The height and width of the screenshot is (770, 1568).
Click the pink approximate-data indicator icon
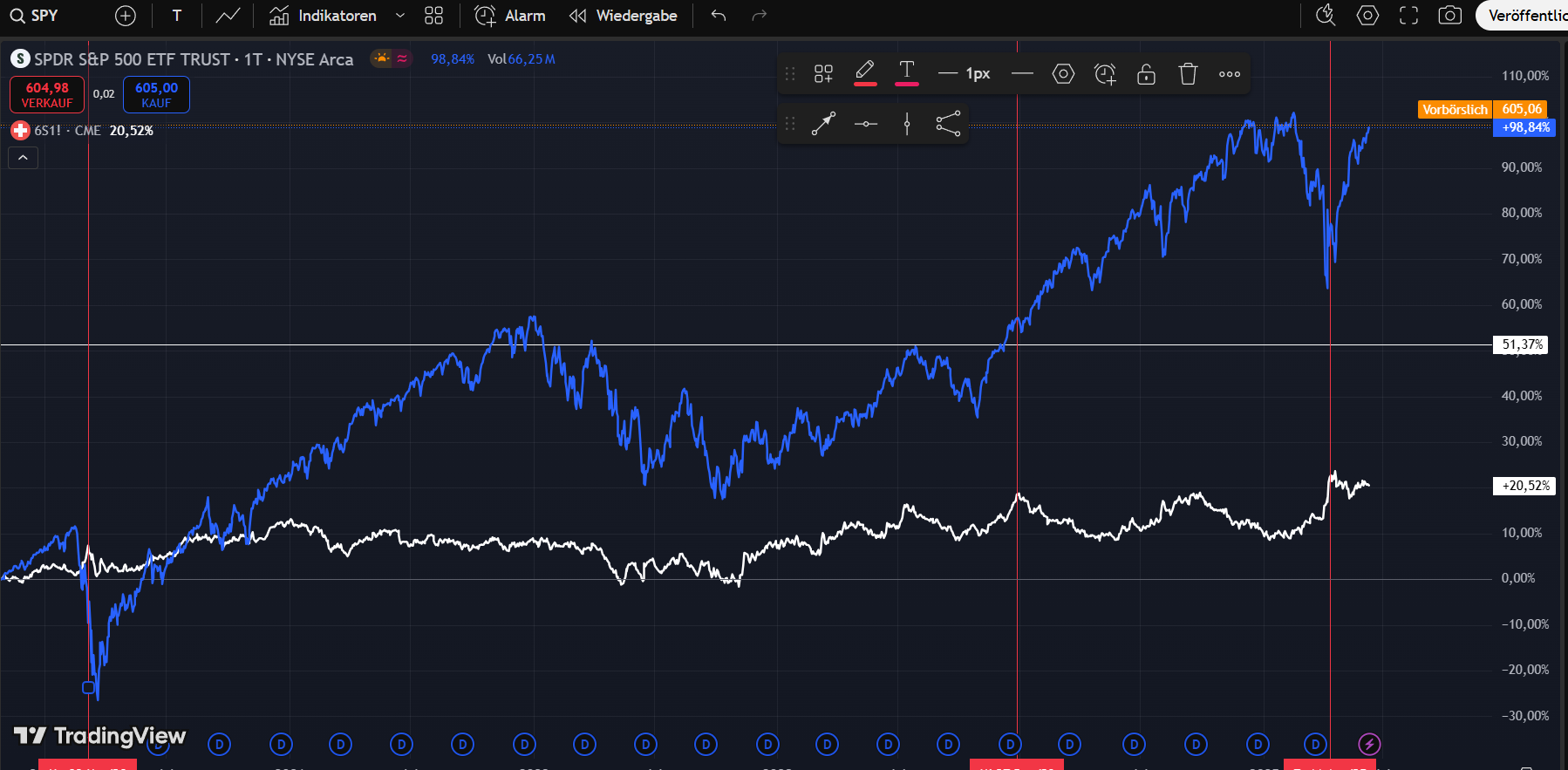click(x=402, y=58)
